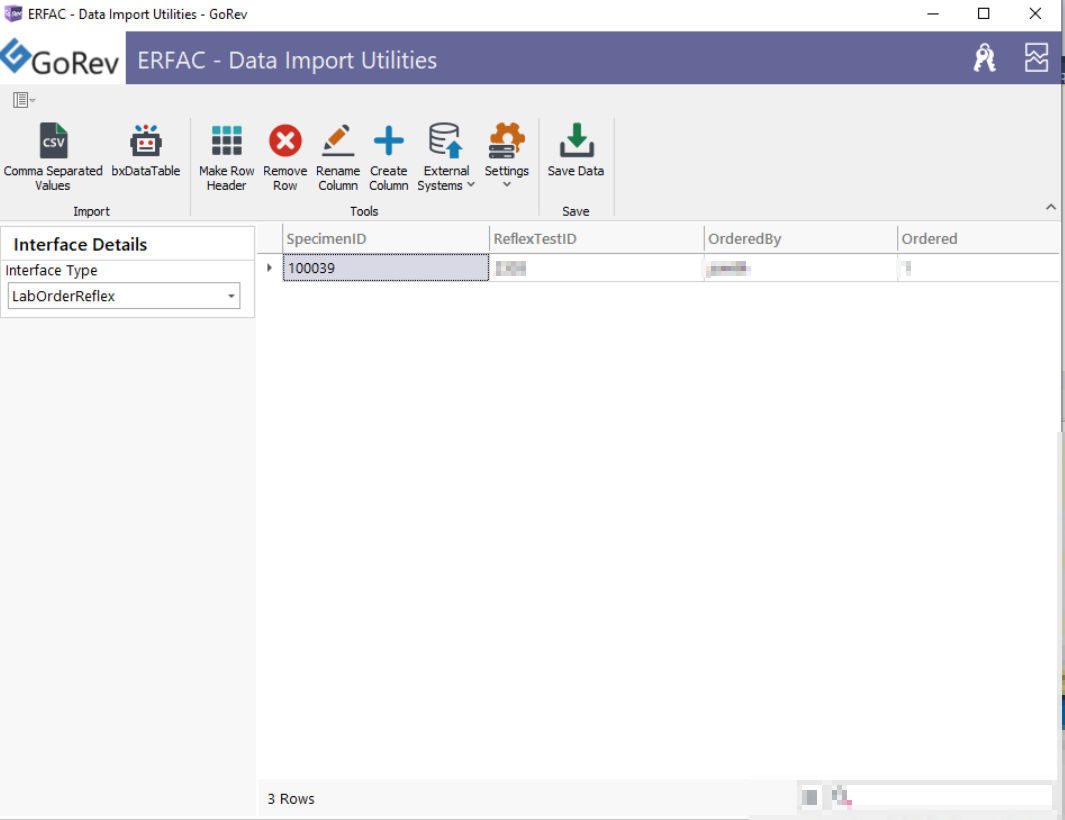Click the '3 Rows' status text
The width and height of the screenshot is (1065, 820).
click(291, 799)
